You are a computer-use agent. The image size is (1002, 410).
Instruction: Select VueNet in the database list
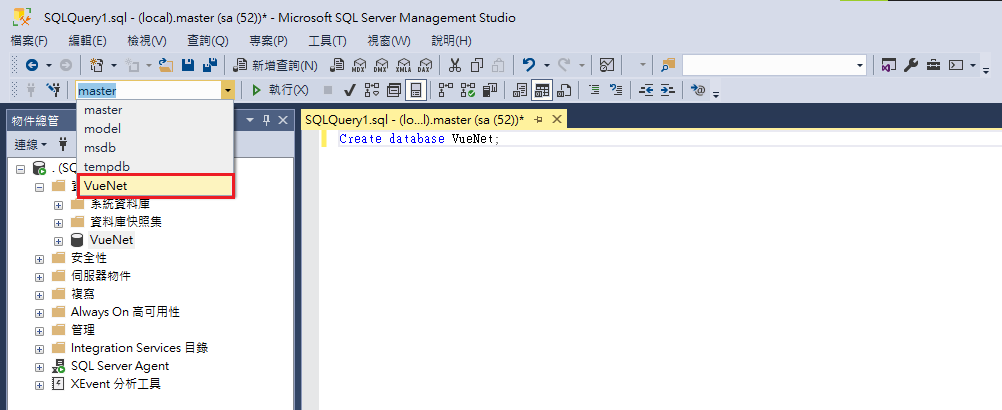[155, 185]
